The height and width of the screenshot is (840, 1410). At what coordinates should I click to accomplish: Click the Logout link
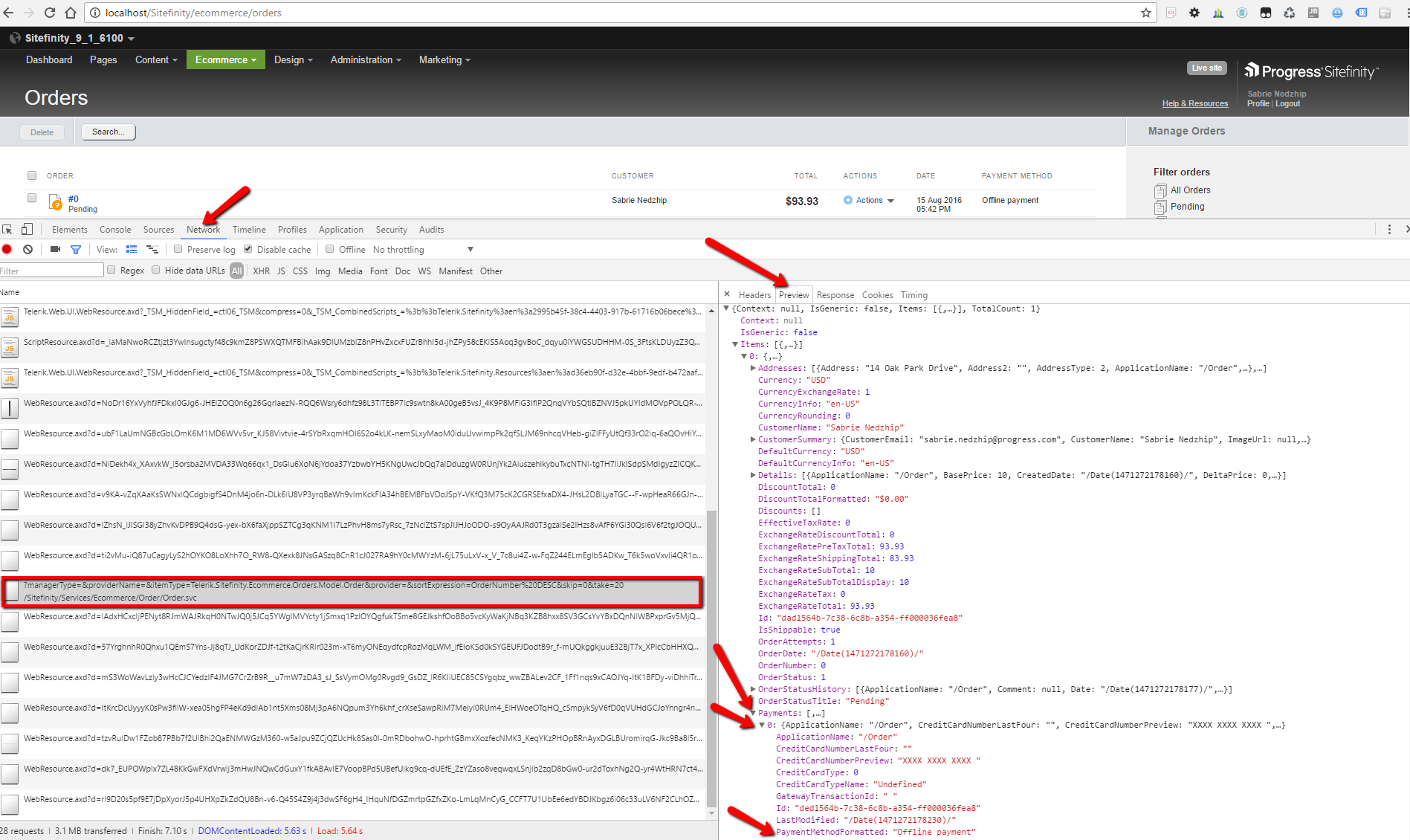(x=1287, y=104)
